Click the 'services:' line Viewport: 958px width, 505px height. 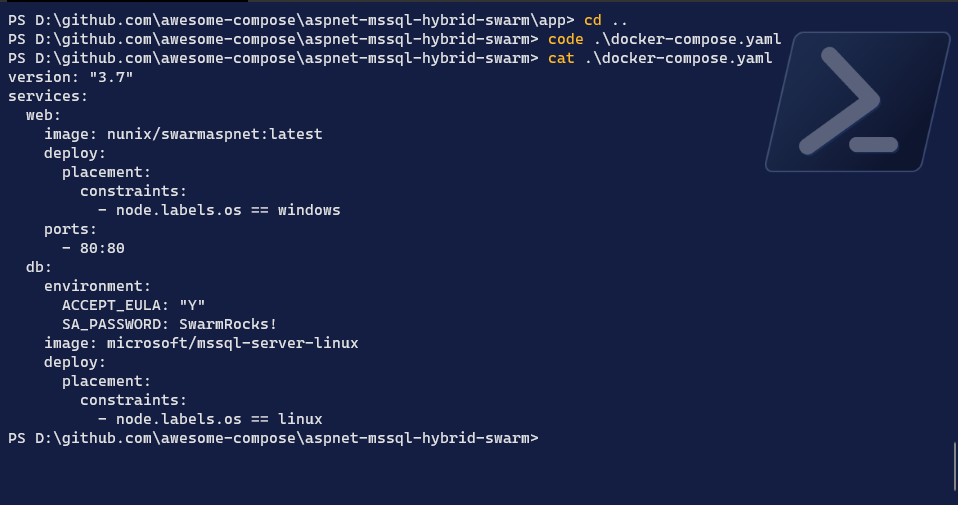[x=48, y=96]
